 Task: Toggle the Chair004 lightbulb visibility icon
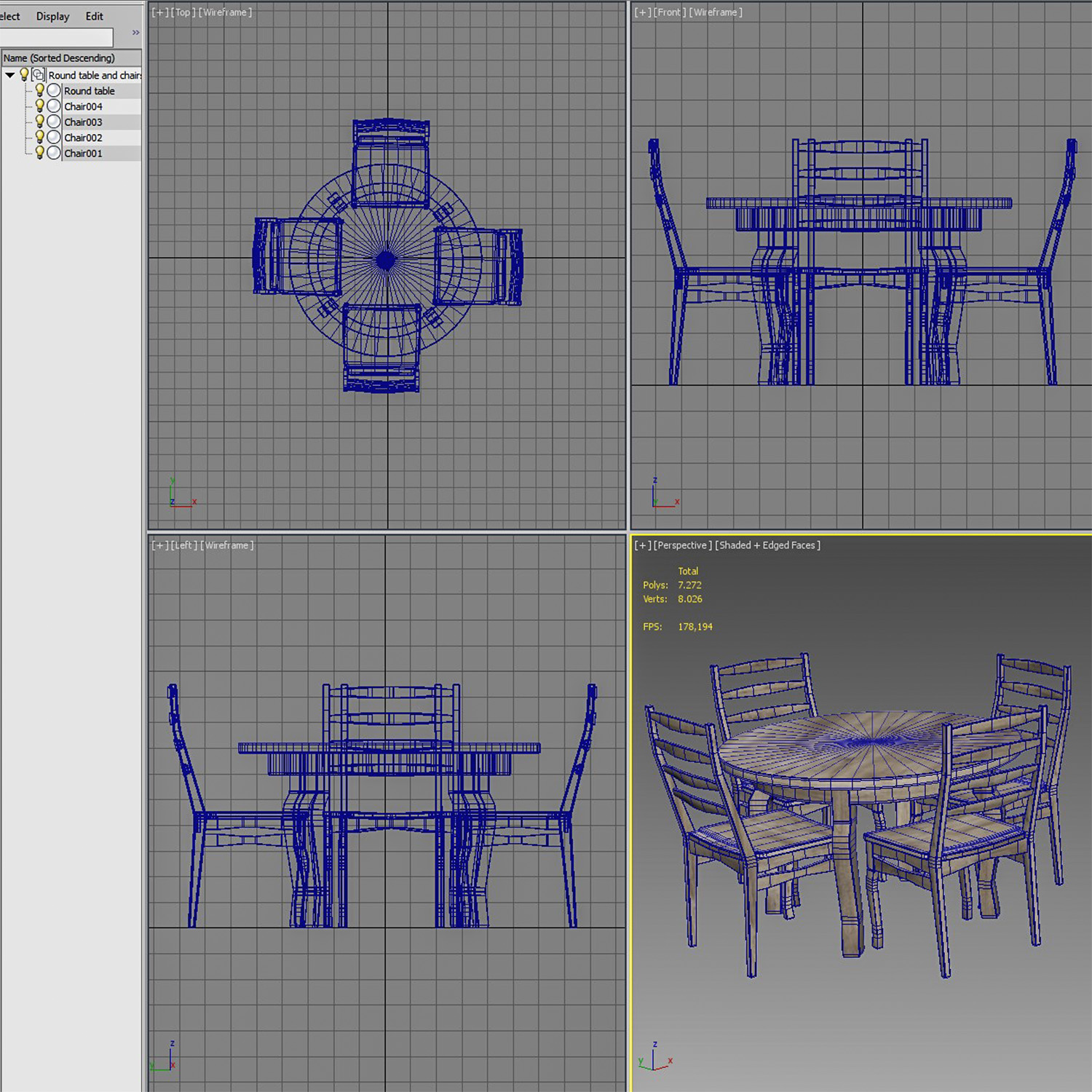click(x=40, y=106)
